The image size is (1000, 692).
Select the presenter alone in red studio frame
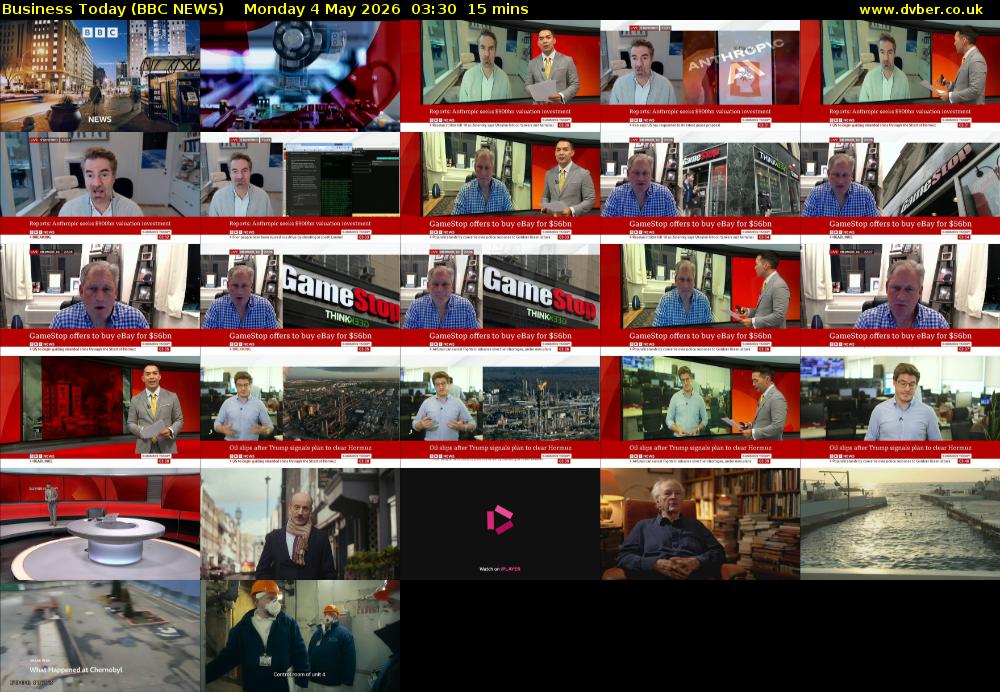100,412
